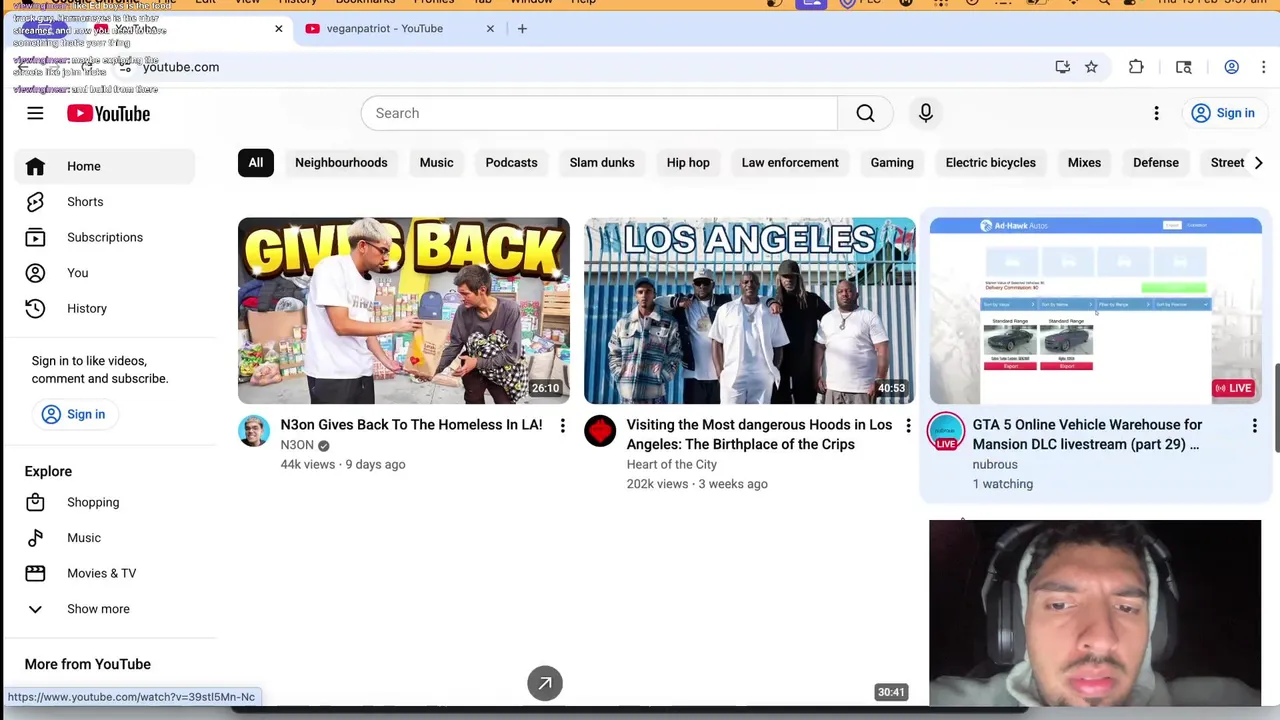
Task: Click N3on Gives Back video title
Action: [411, 425]
